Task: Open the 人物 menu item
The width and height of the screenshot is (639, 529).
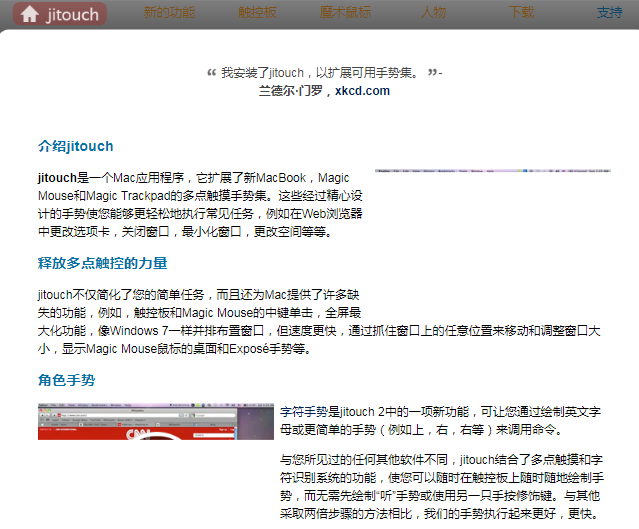Action: click(x=433, y=12)
